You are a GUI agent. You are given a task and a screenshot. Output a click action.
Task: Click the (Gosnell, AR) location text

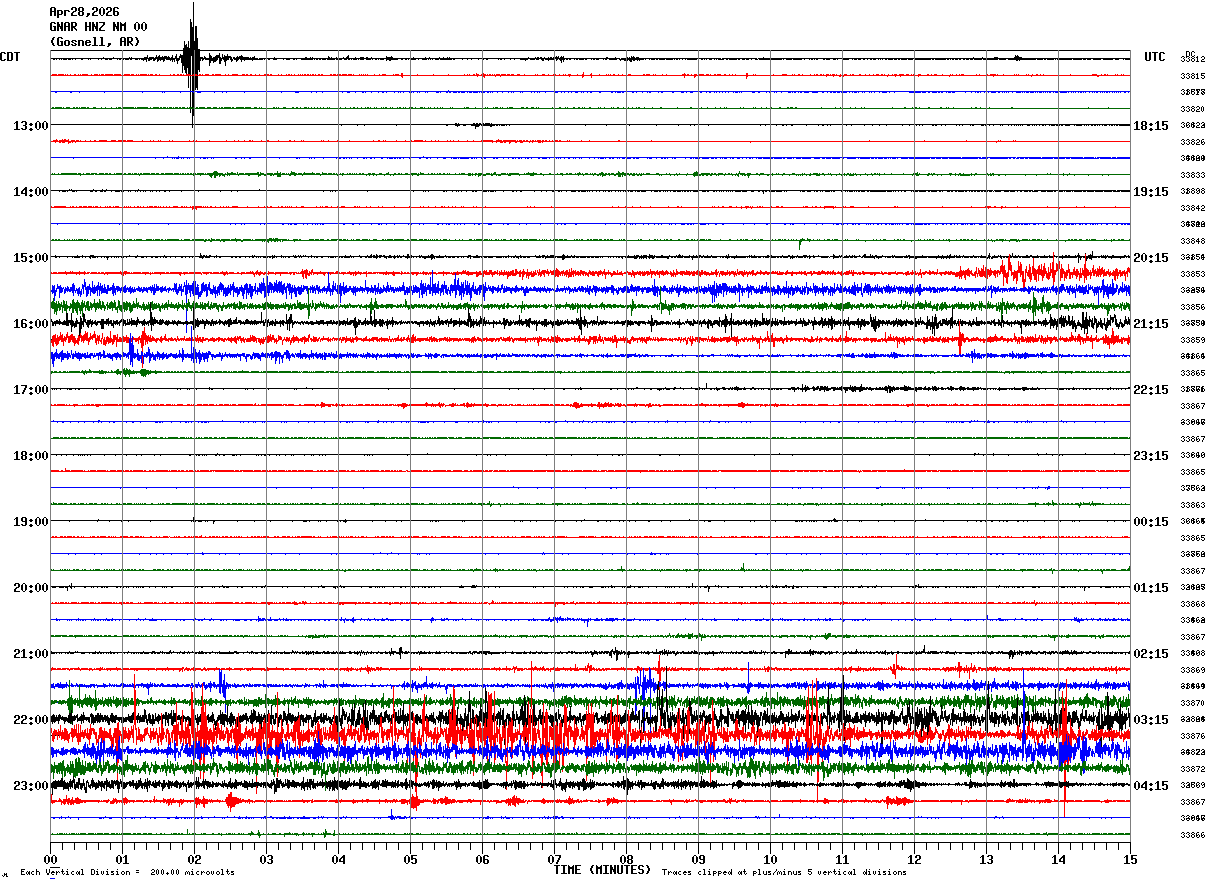95,42
